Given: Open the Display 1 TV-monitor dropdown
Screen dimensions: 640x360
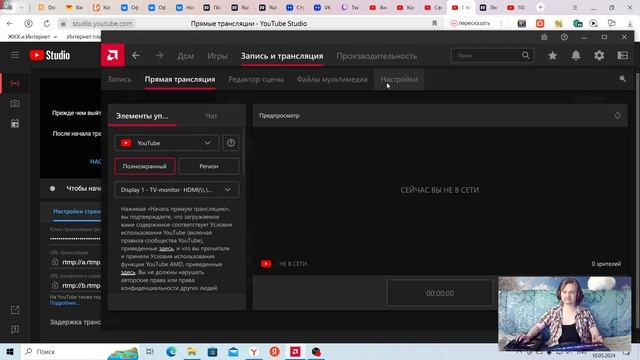Looking at the screenshot, I should (x=177, y=190).
